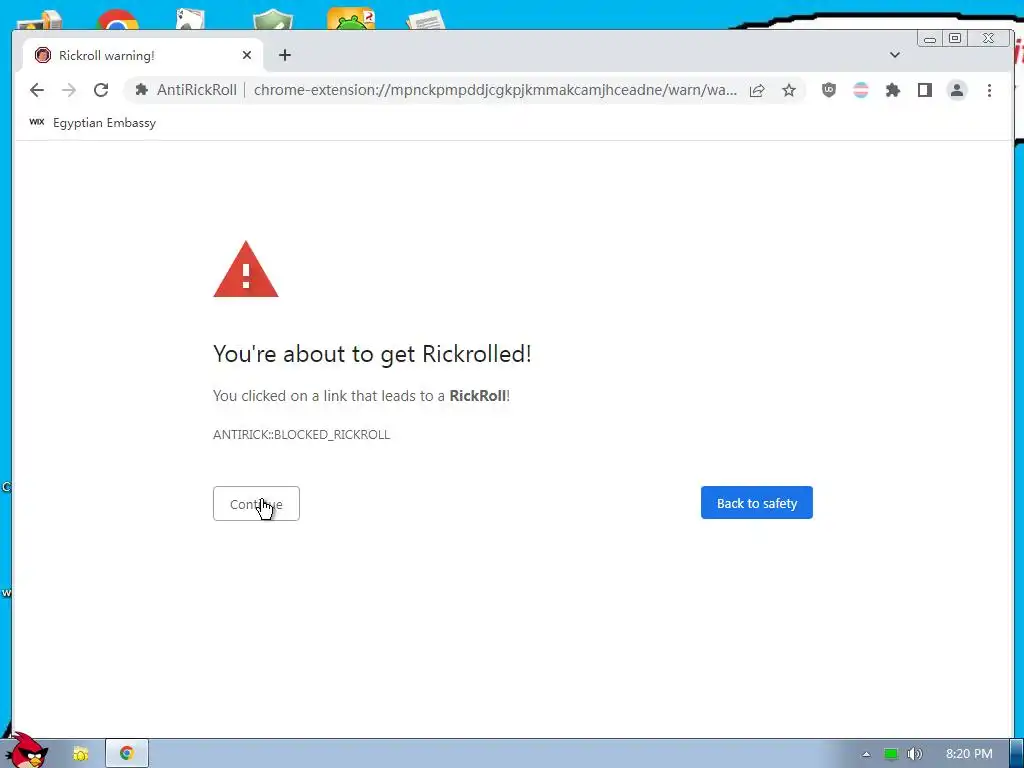Screen dimensions: 1024x768
Task: Open the volume speaker tray icon
Action: point(914,754)
